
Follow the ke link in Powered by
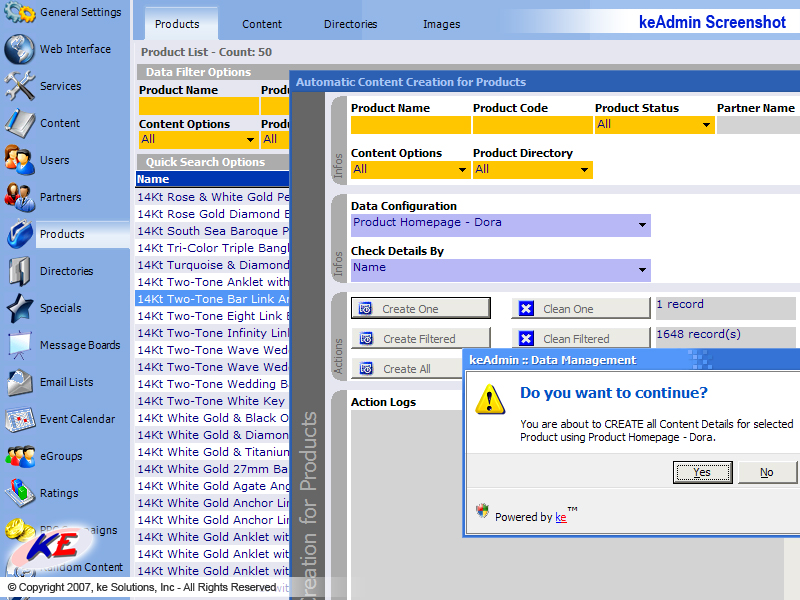coord(561,517)
